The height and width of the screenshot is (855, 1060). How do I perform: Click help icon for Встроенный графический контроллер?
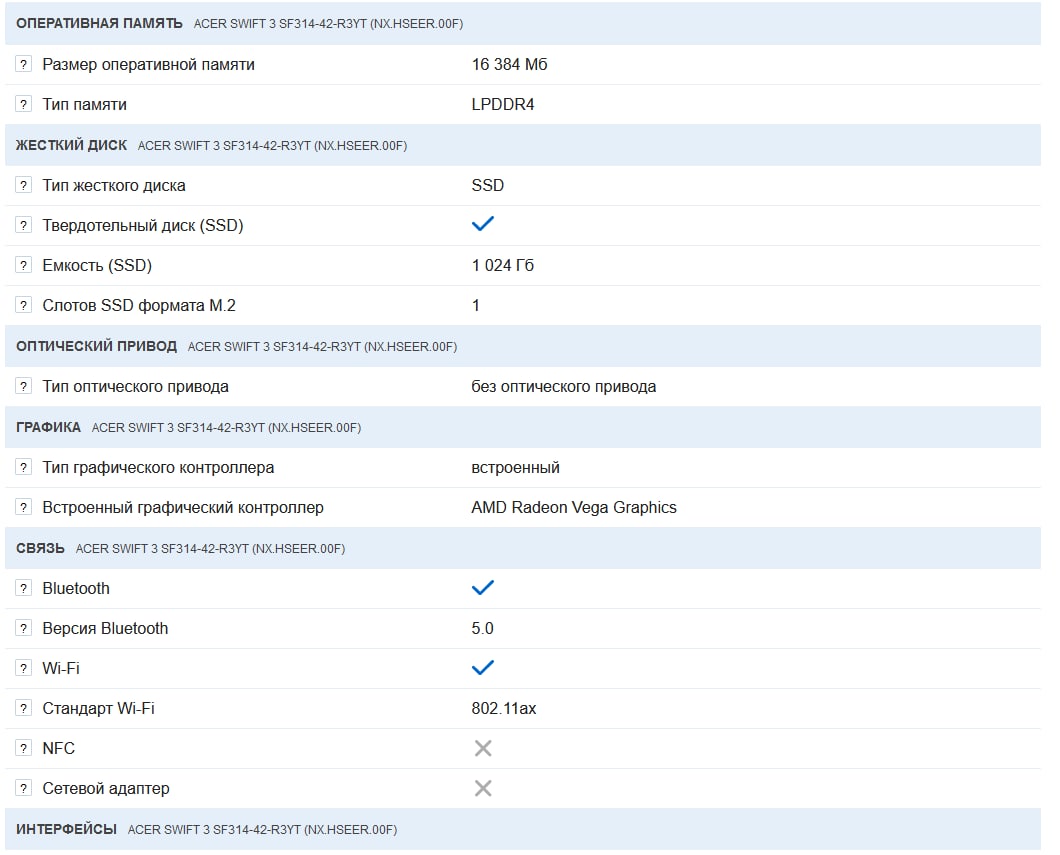pos(24,507)
